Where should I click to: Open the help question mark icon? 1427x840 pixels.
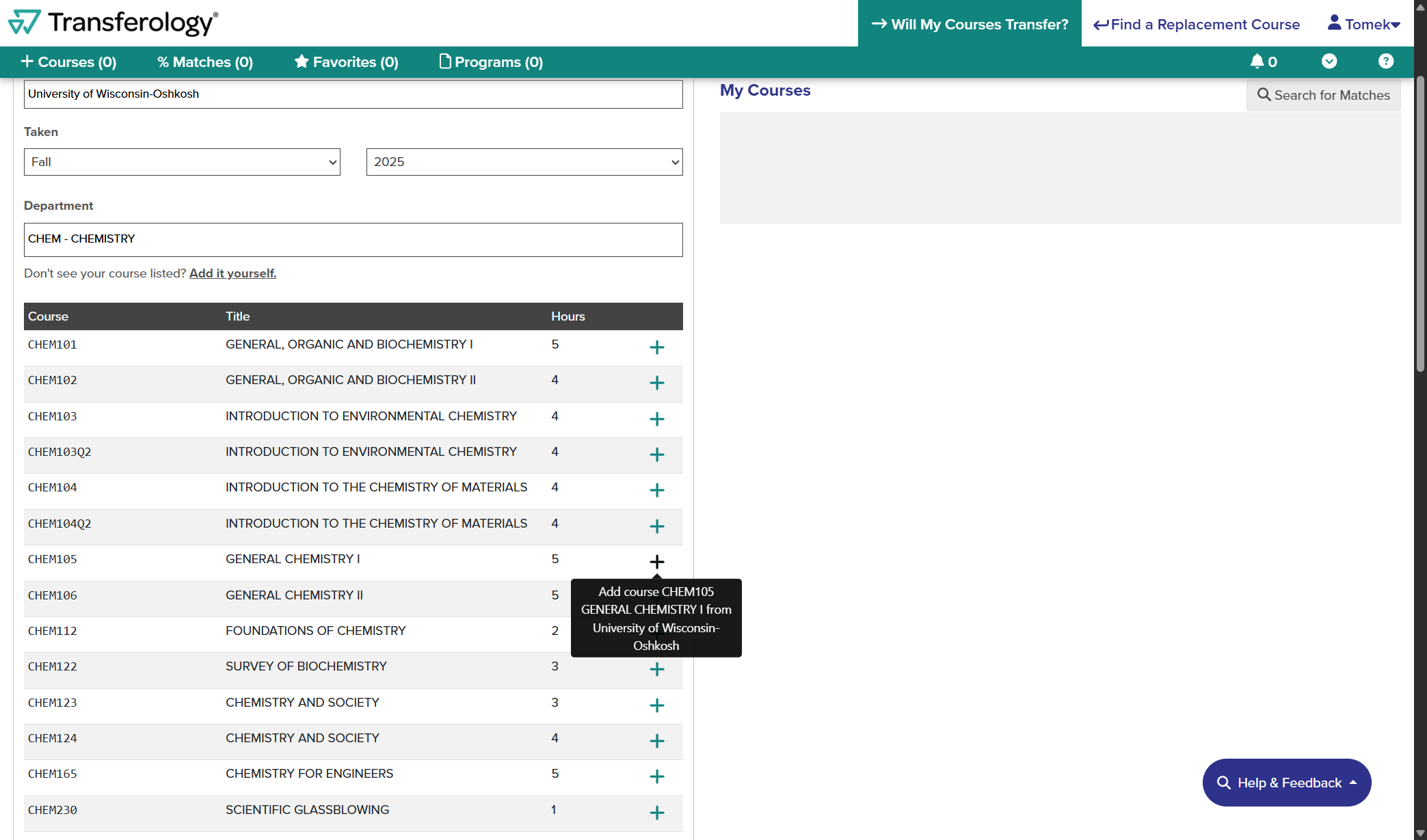point(1385,62)
